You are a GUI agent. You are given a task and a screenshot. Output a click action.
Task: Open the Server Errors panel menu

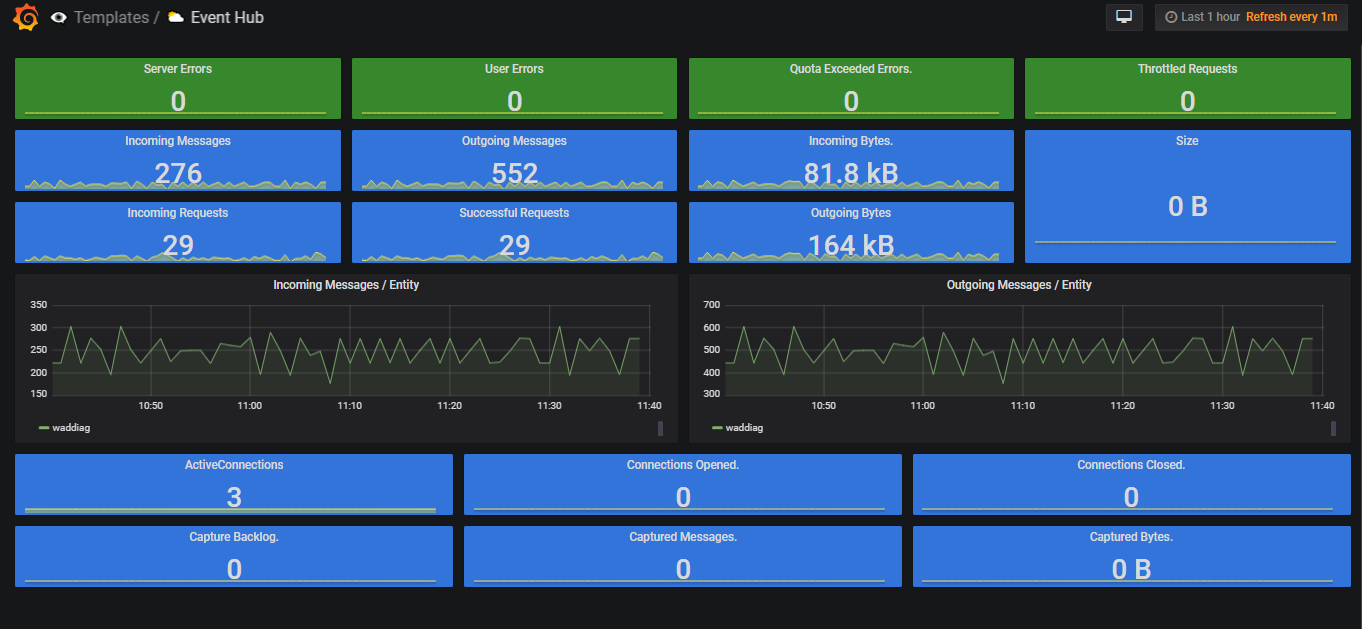177,68
